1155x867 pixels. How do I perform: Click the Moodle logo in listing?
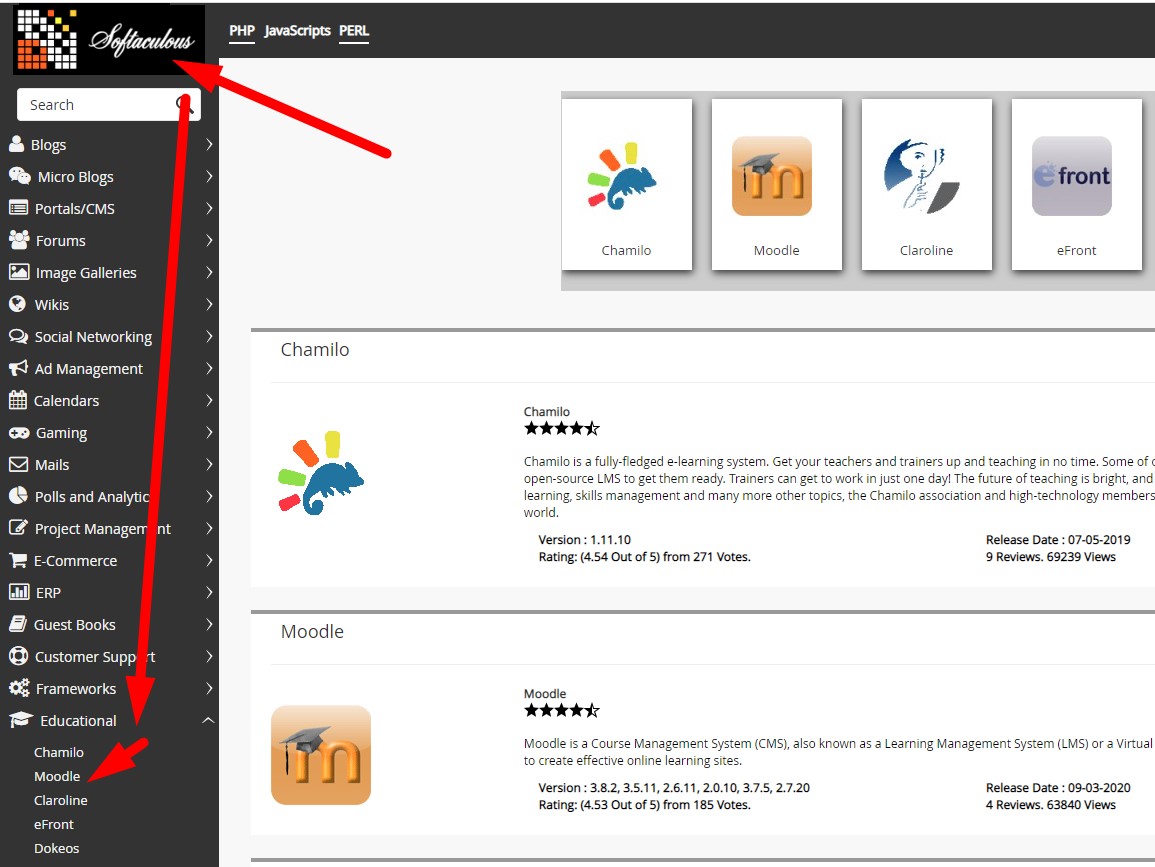click(320, 755)
